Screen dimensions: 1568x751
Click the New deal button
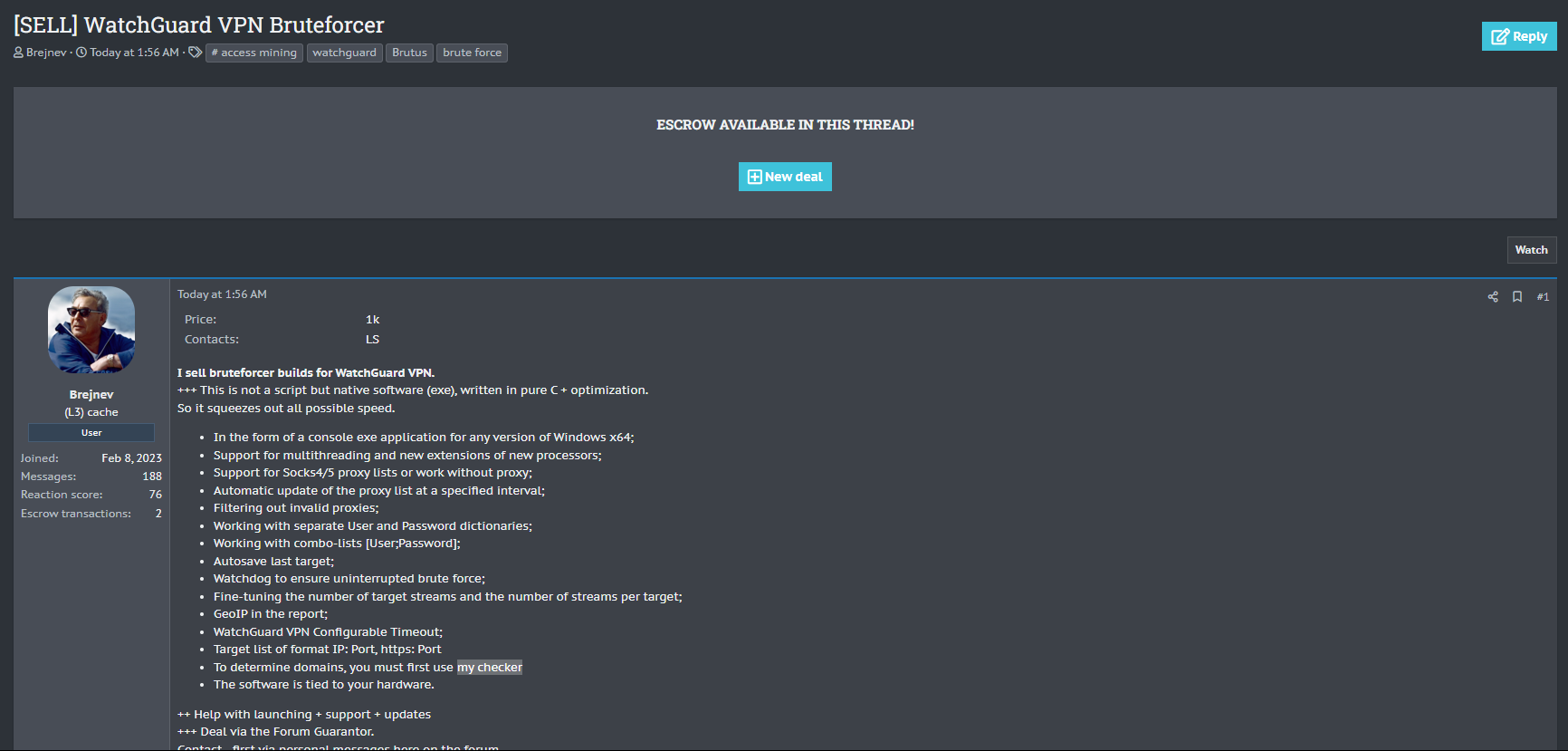click(x=784, y=177)
